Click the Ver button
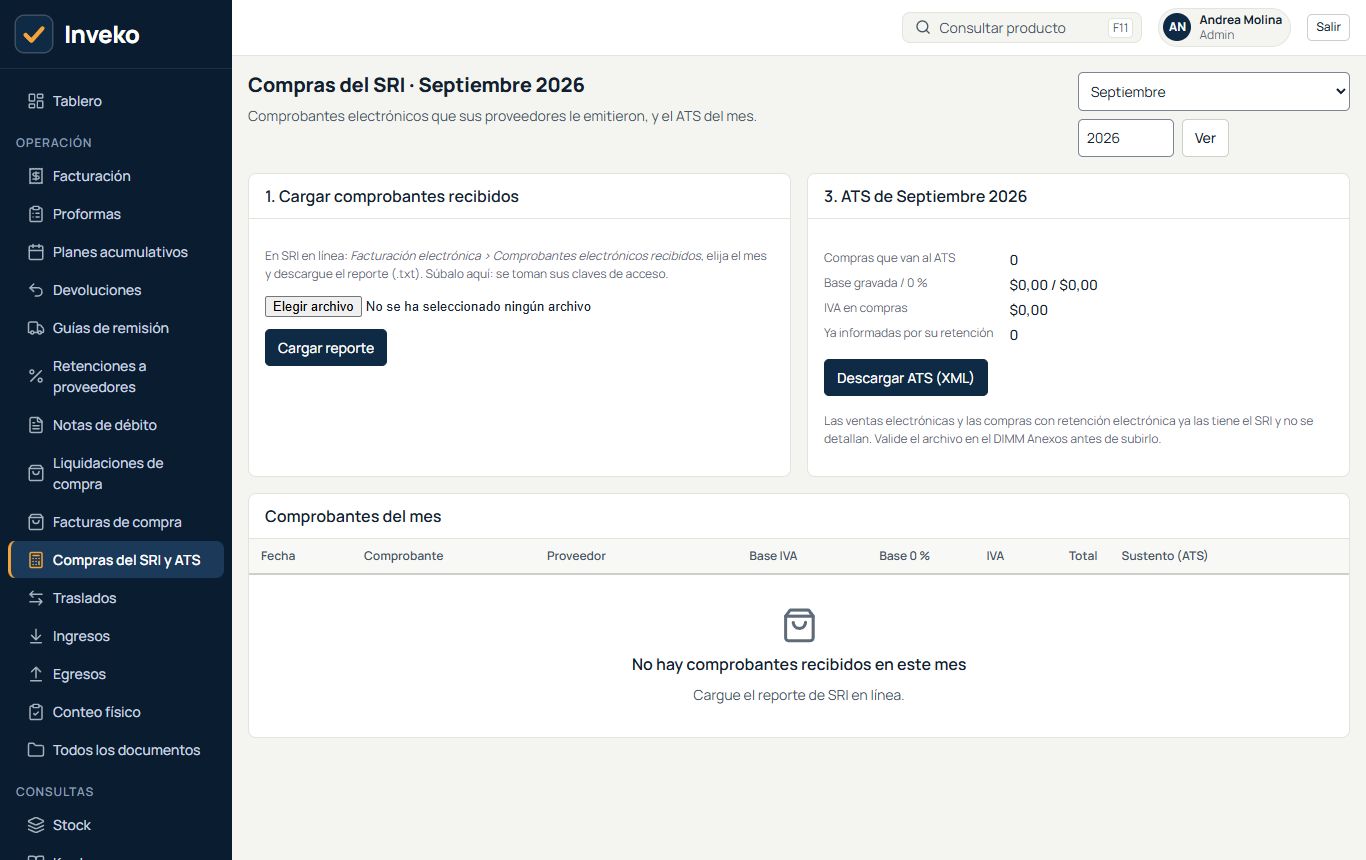 tap(1205, 138)
